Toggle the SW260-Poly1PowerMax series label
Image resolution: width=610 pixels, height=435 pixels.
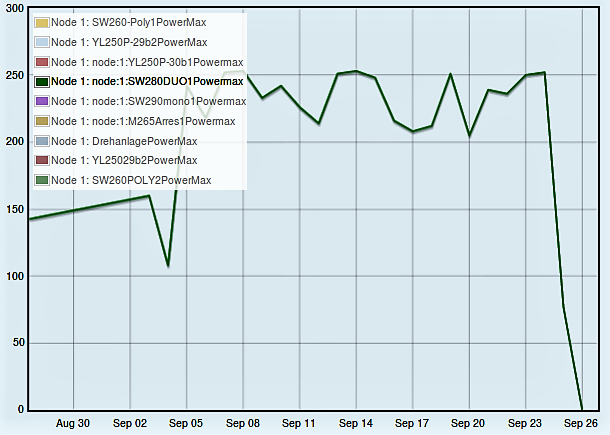[x=128, y=23]
